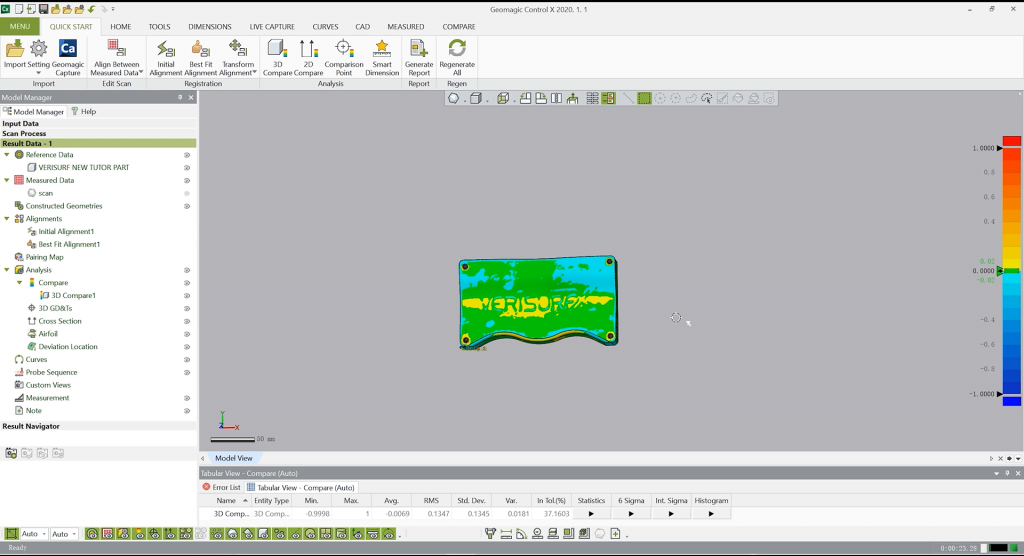Run Regenerate All in the ribbon
Viewport: 1024px width, 556px height.
456,57
